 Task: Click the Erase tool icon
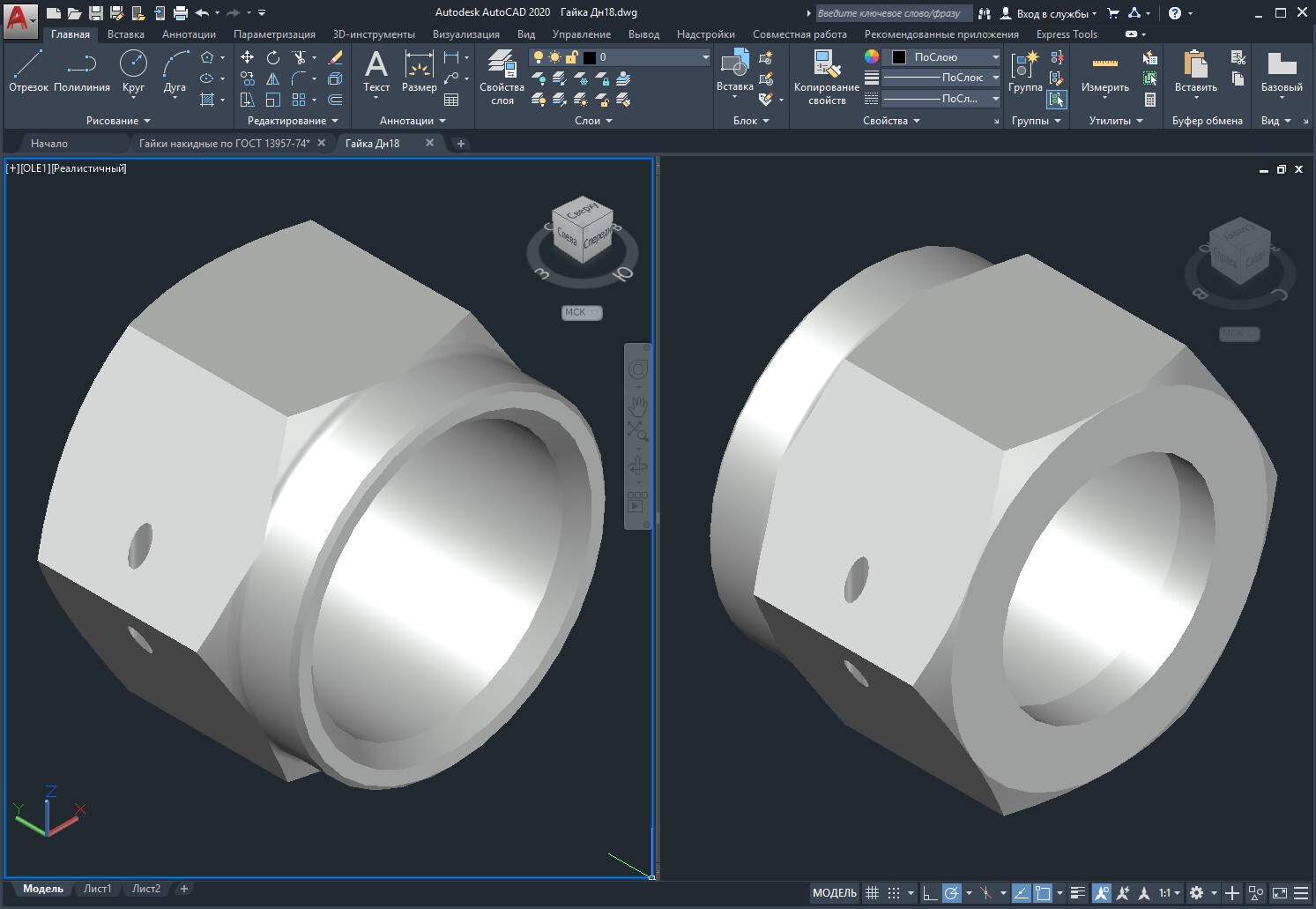pyautogui.click(x=335, y=57)
